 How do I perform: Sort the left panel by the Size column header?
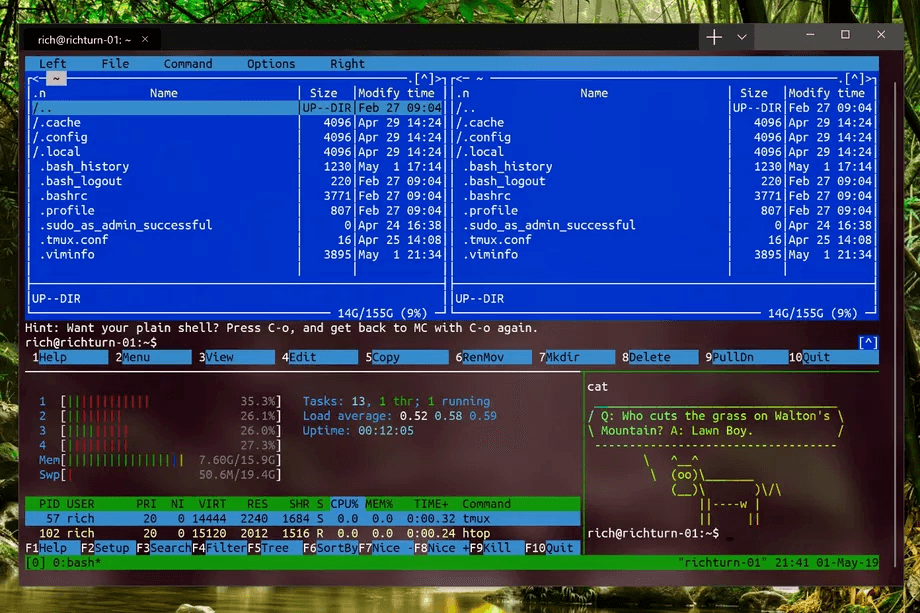(323, 92)
